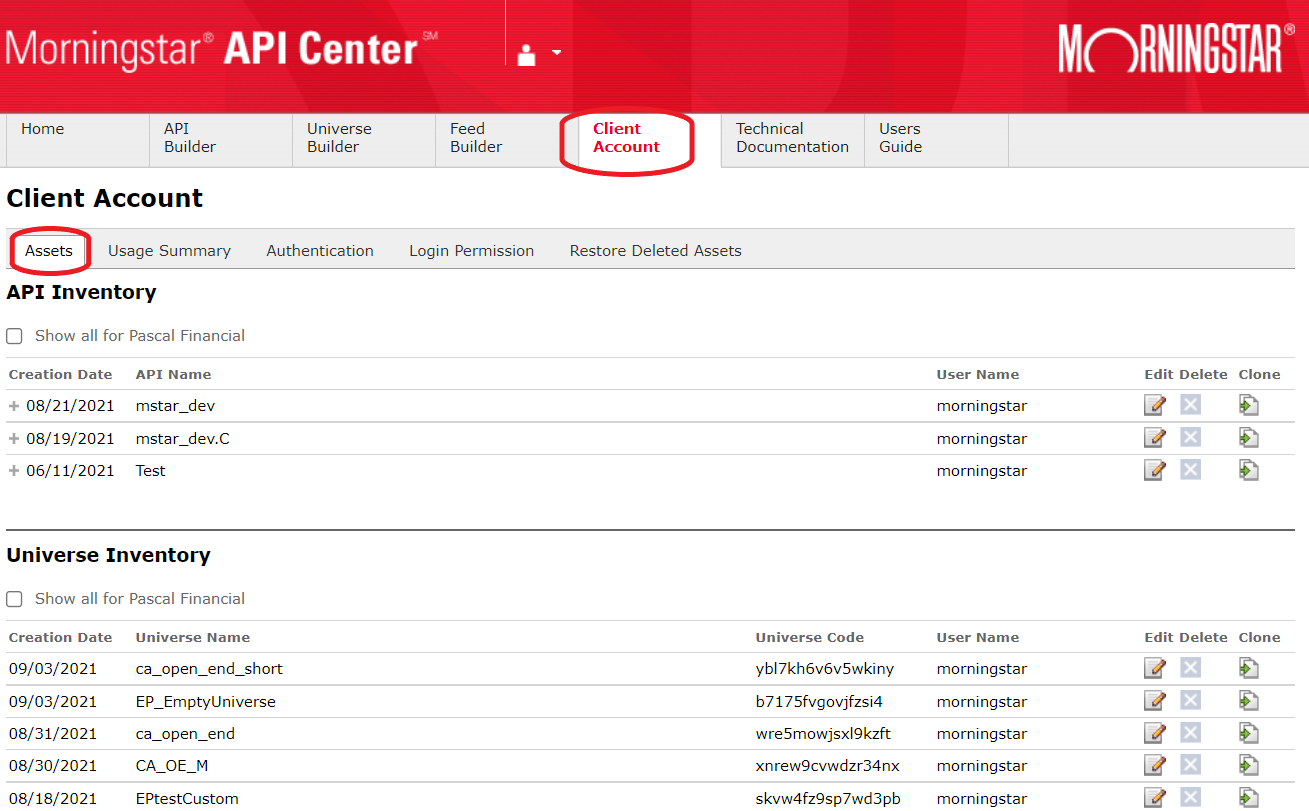1309x811 pixels.
Task: Delete the CA_OE_M universe
Action: point(1190,765)
